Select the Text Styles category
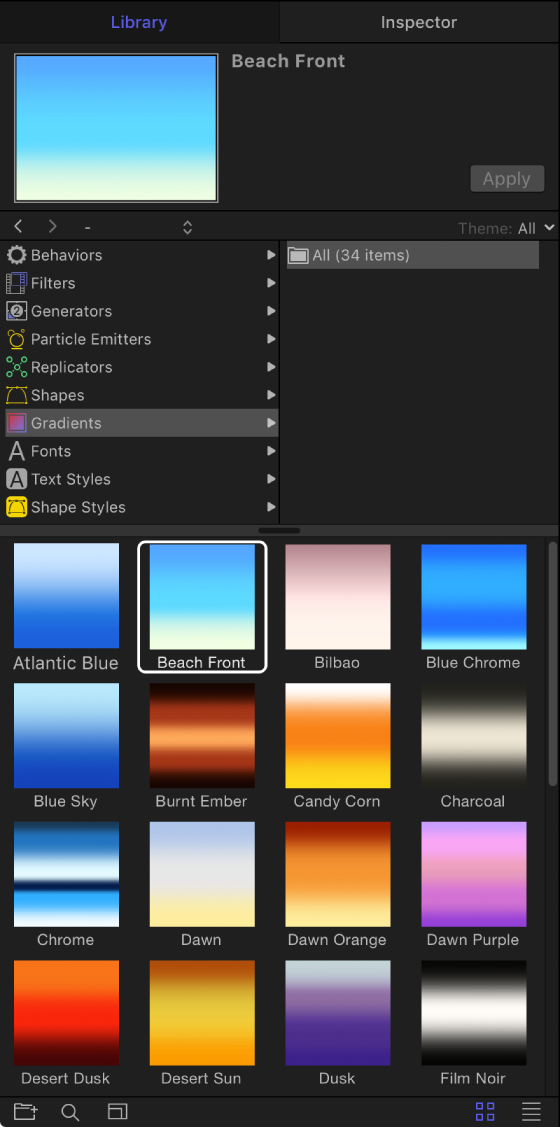 [142, 479]
